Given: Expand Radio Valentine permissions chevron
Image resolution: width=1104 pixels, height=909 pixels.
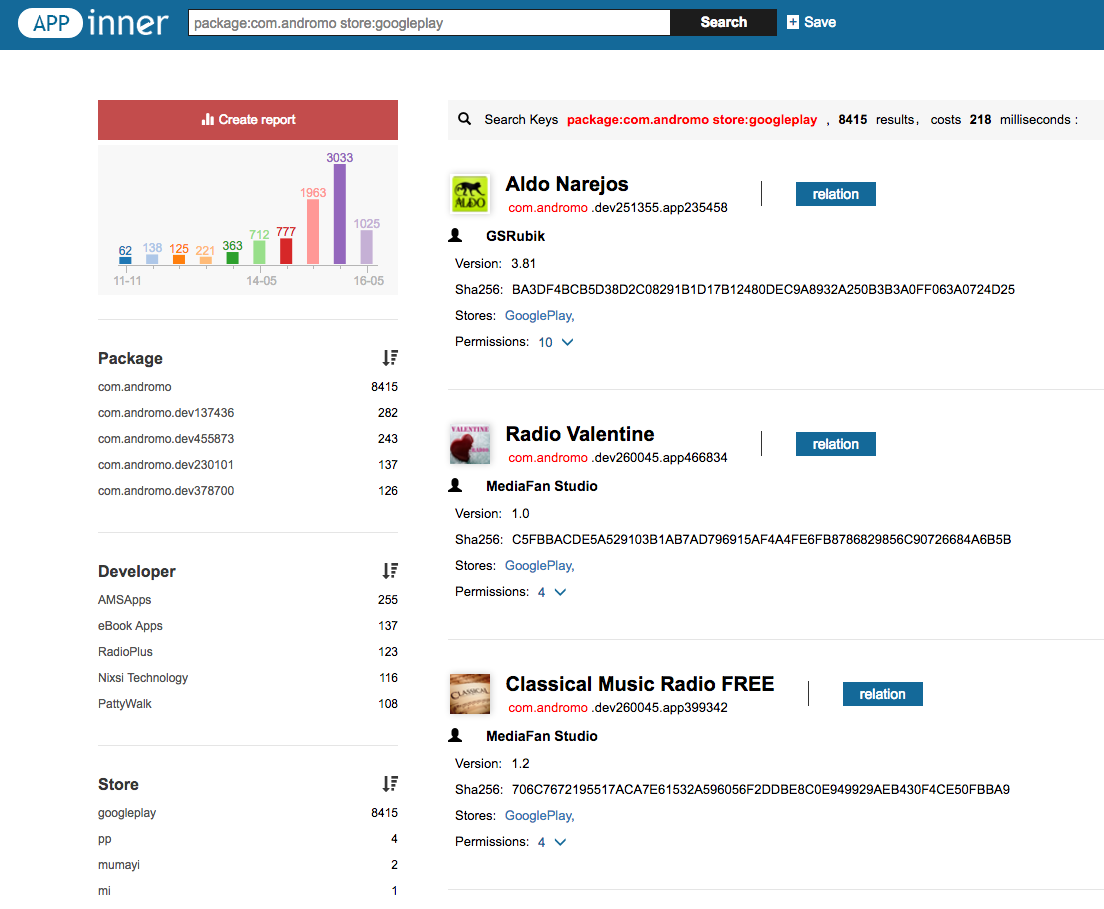Looking at the screenshot, I should [x=560, y=592].
